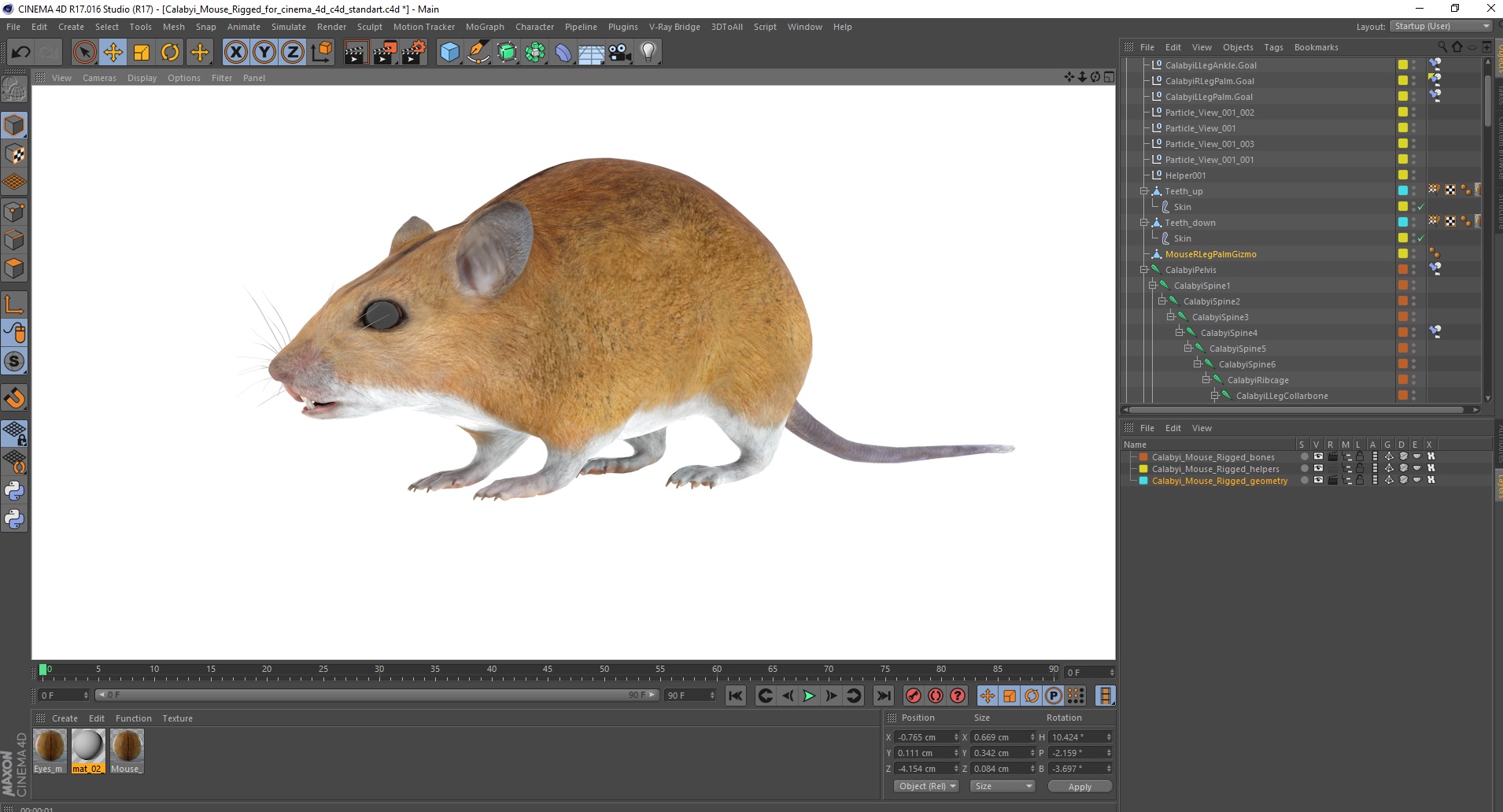This screenshot has height=812, width=1503.
Task: Toggle Autokeying button
Action: point(935,696)
